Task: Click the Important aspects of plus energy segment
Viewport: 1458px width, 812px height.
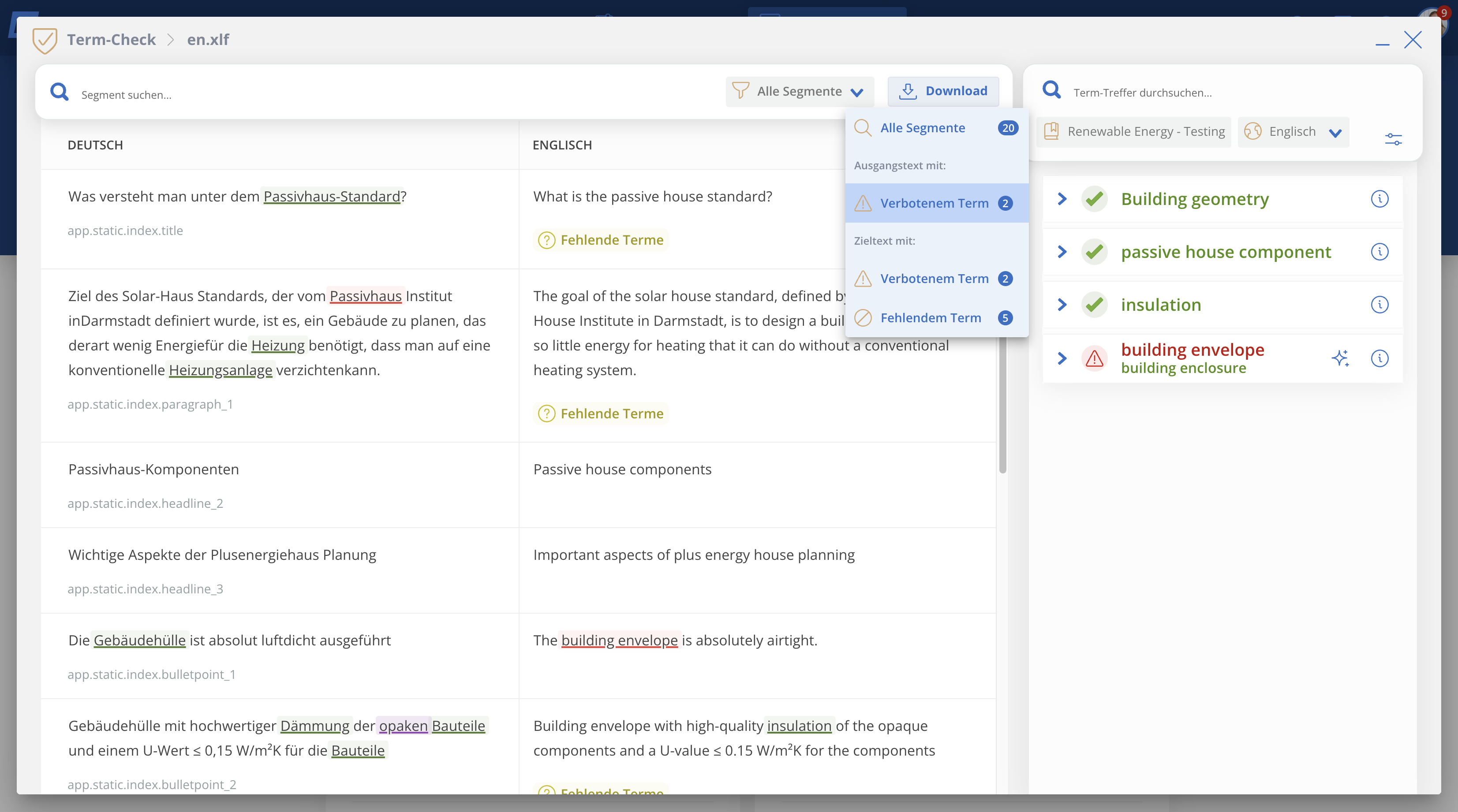Action: tap(694, 555)
